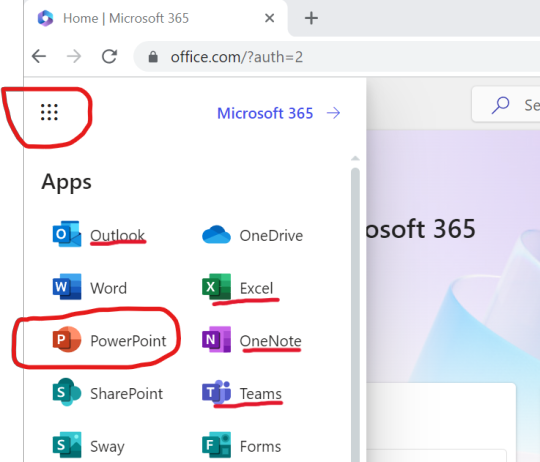Open the Sway app icon
The width and height of the screenshot is (540, 462).
[x=67, y=445]
